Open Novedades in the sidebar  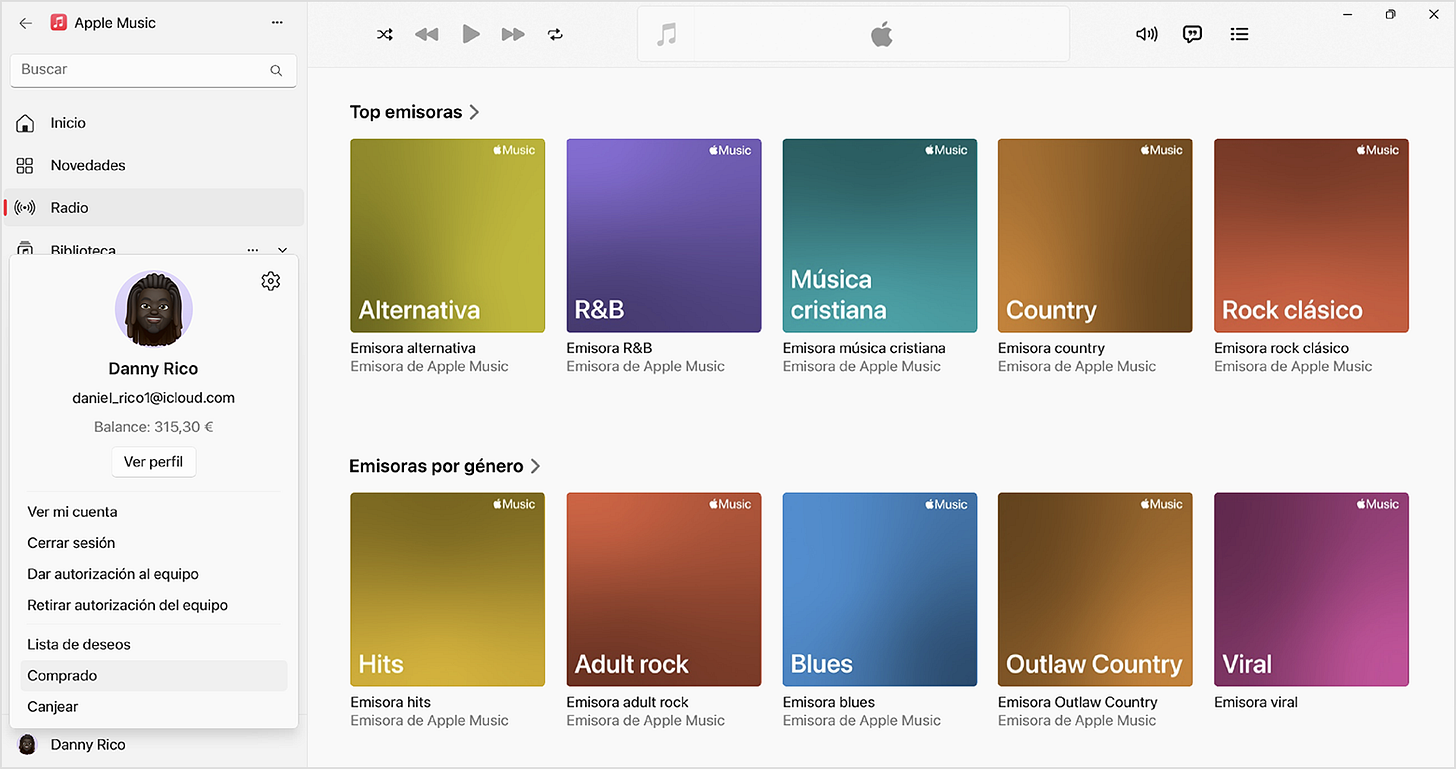click(x=154, y=165)
